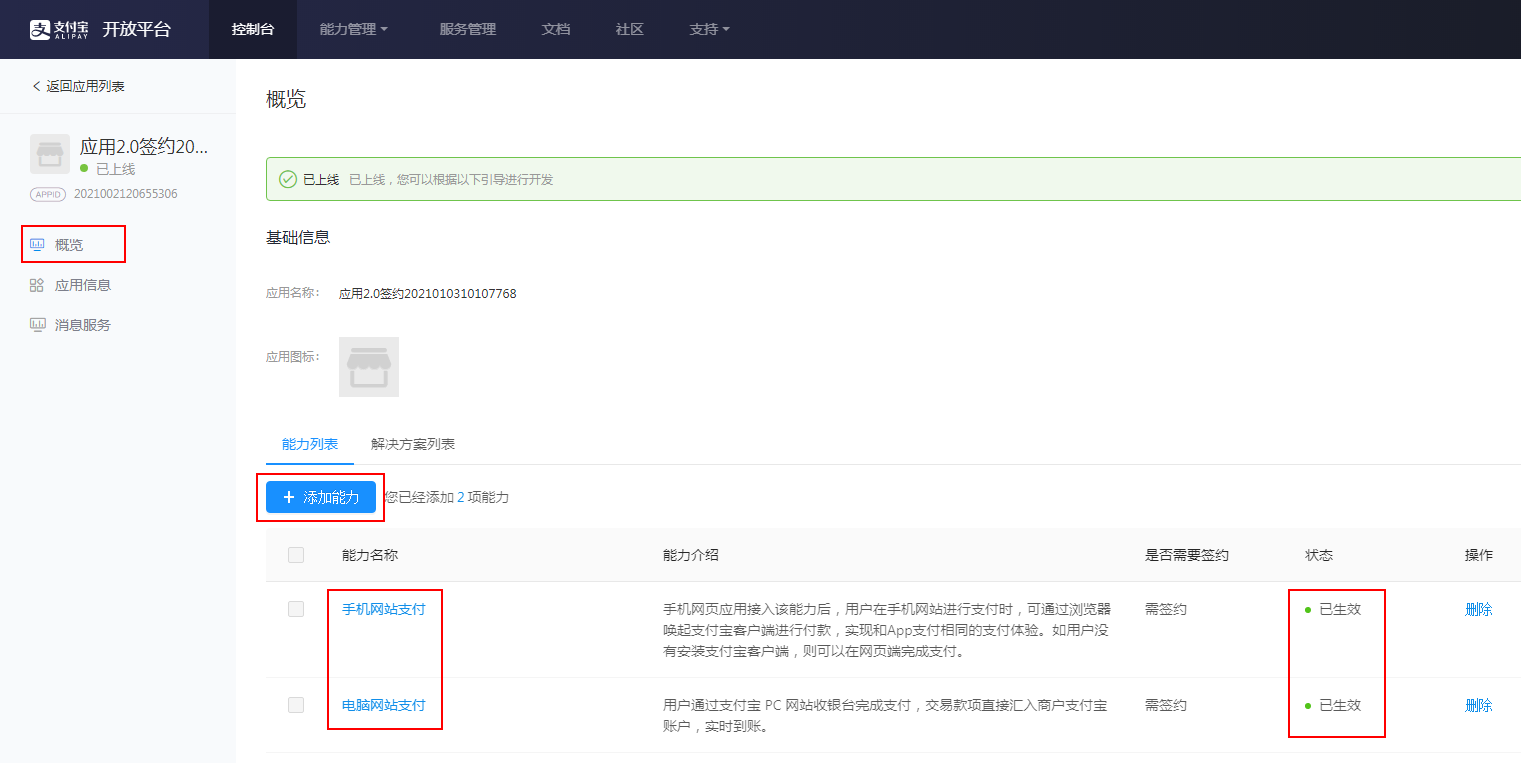This screenshot has height=763, width=1521.
Task: Open 社区 in top navigation
Action: (x=630, y=29)
